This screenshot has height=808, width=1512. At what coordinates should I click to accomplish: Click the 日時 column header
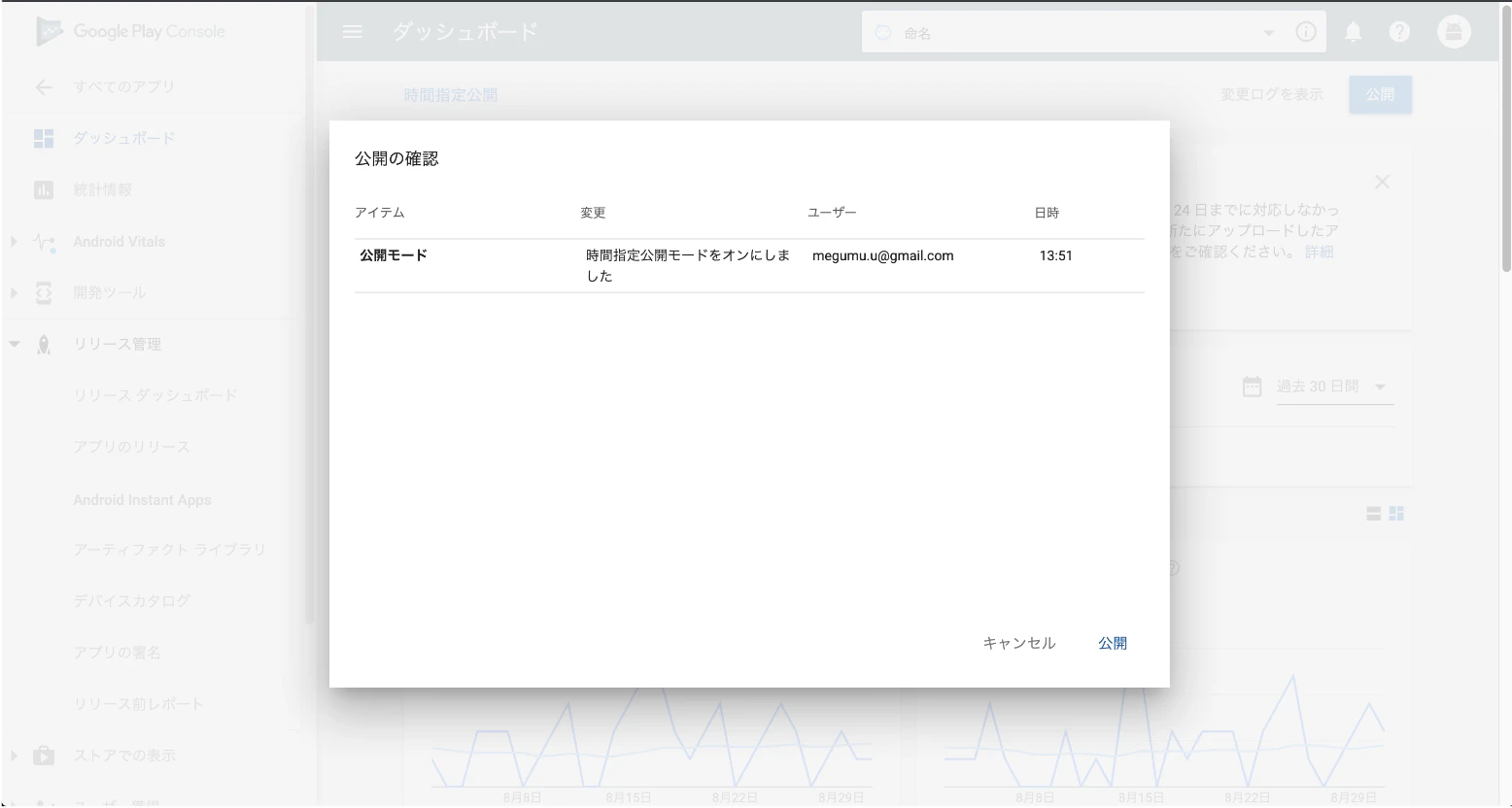coord(1047,213)
